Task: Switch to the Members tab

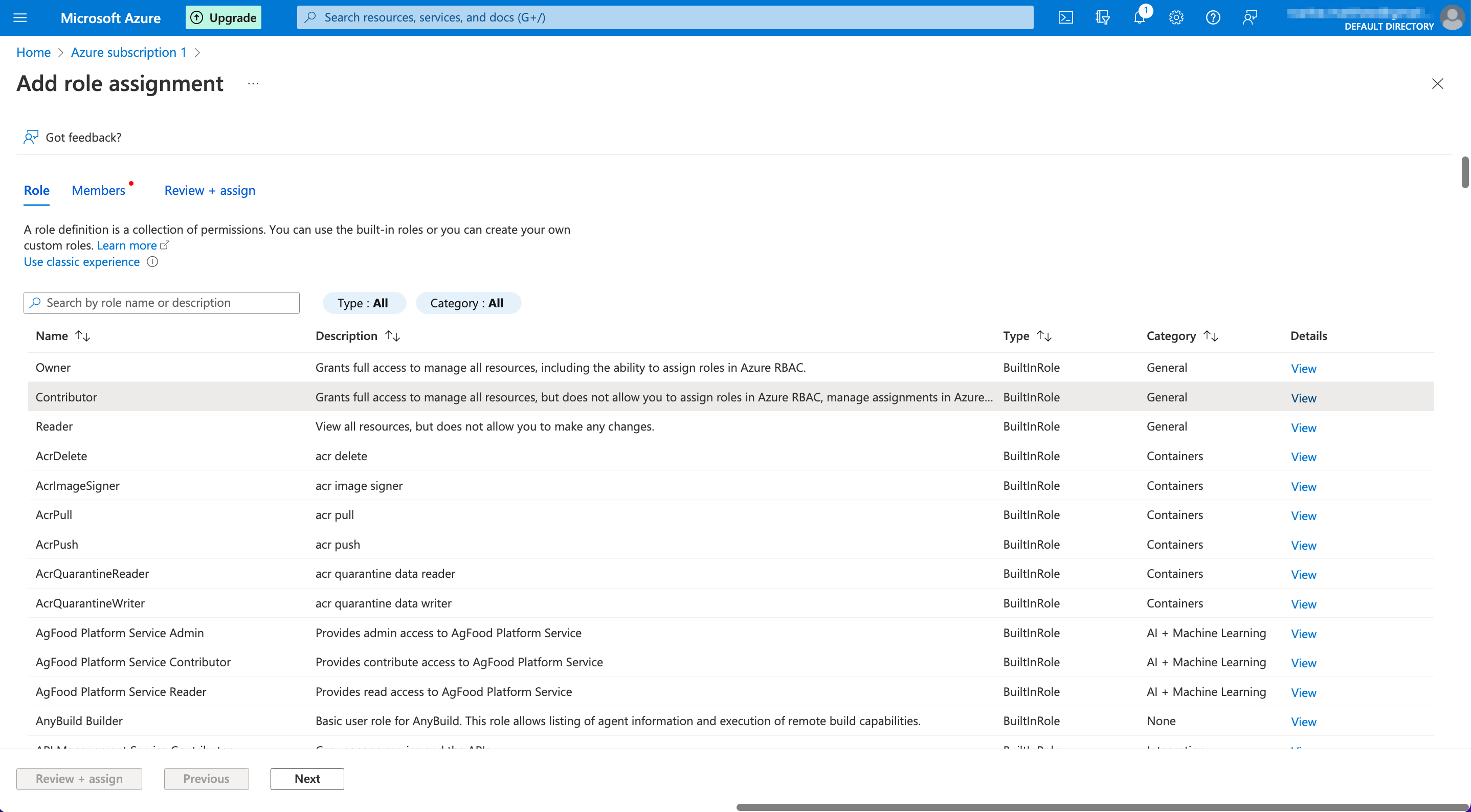Action: [98, 190]
